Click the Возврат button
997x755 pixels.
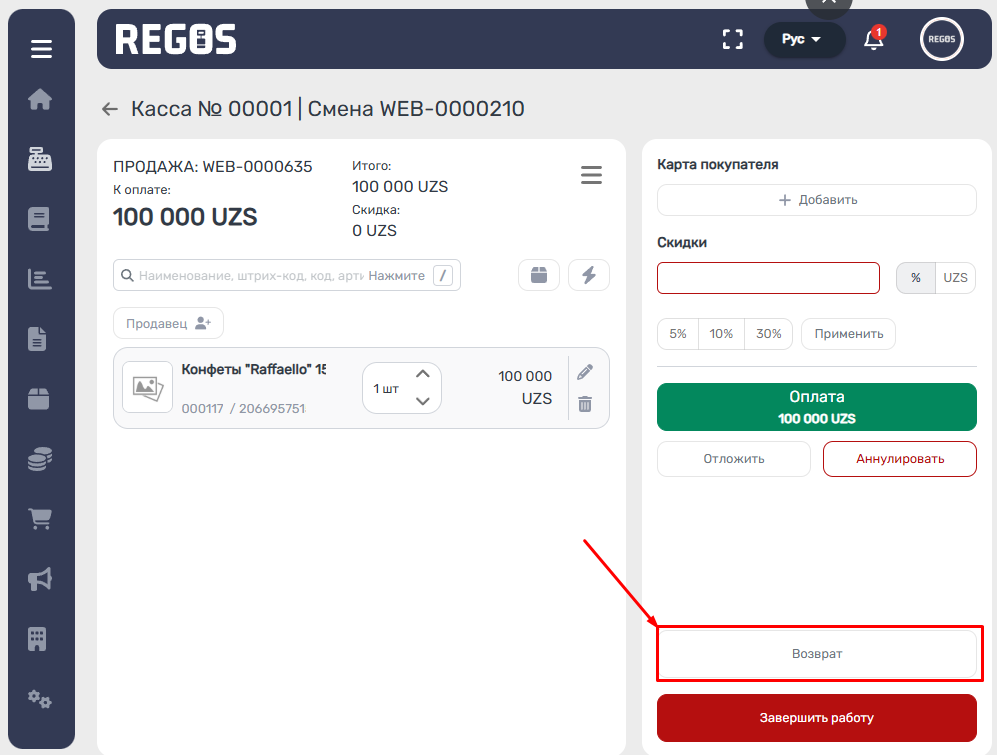(816, 654)
